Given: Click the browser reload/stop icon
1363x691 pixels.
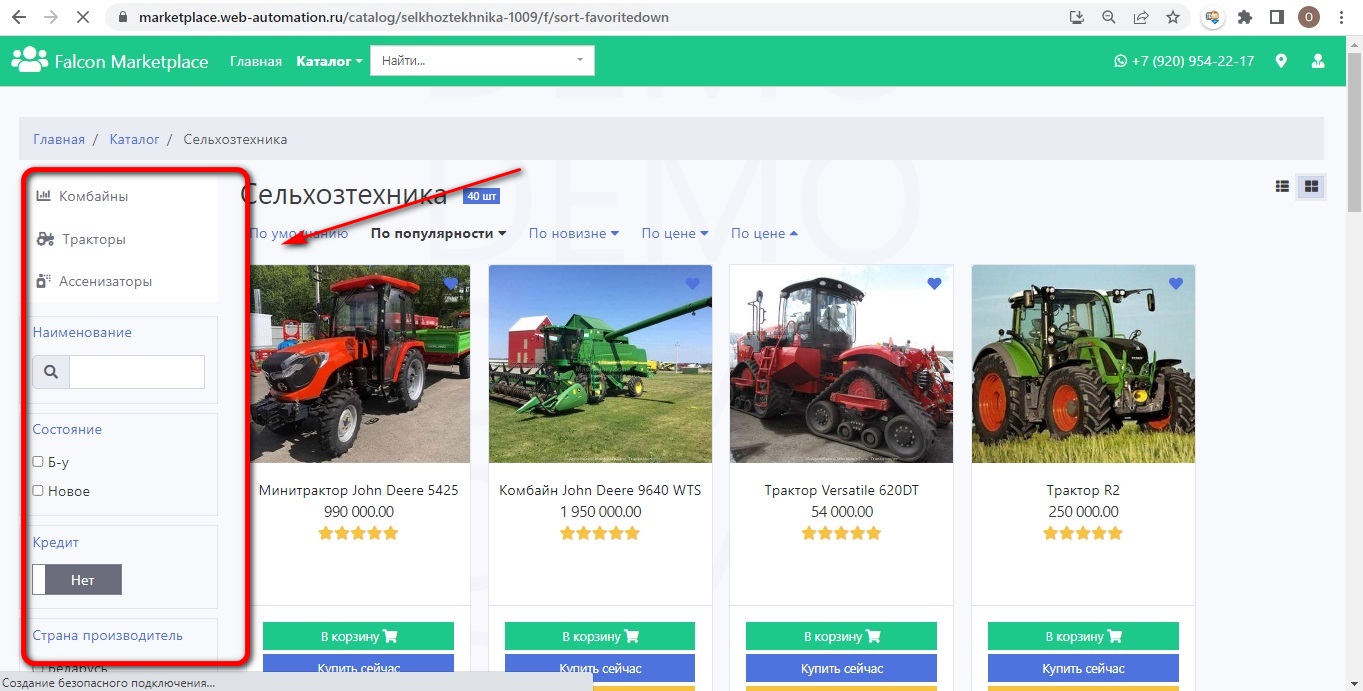Looking at the screenshot, I should (x=81, y=17).
